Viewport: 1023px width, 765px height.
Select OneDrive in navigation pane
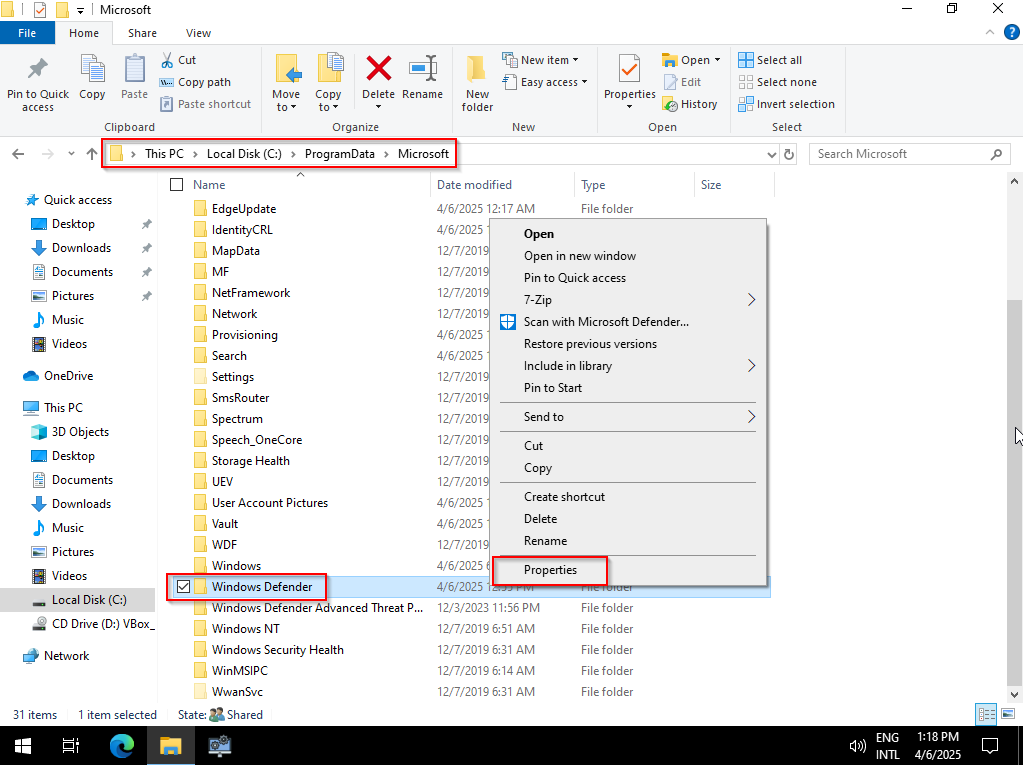(68, 376)
